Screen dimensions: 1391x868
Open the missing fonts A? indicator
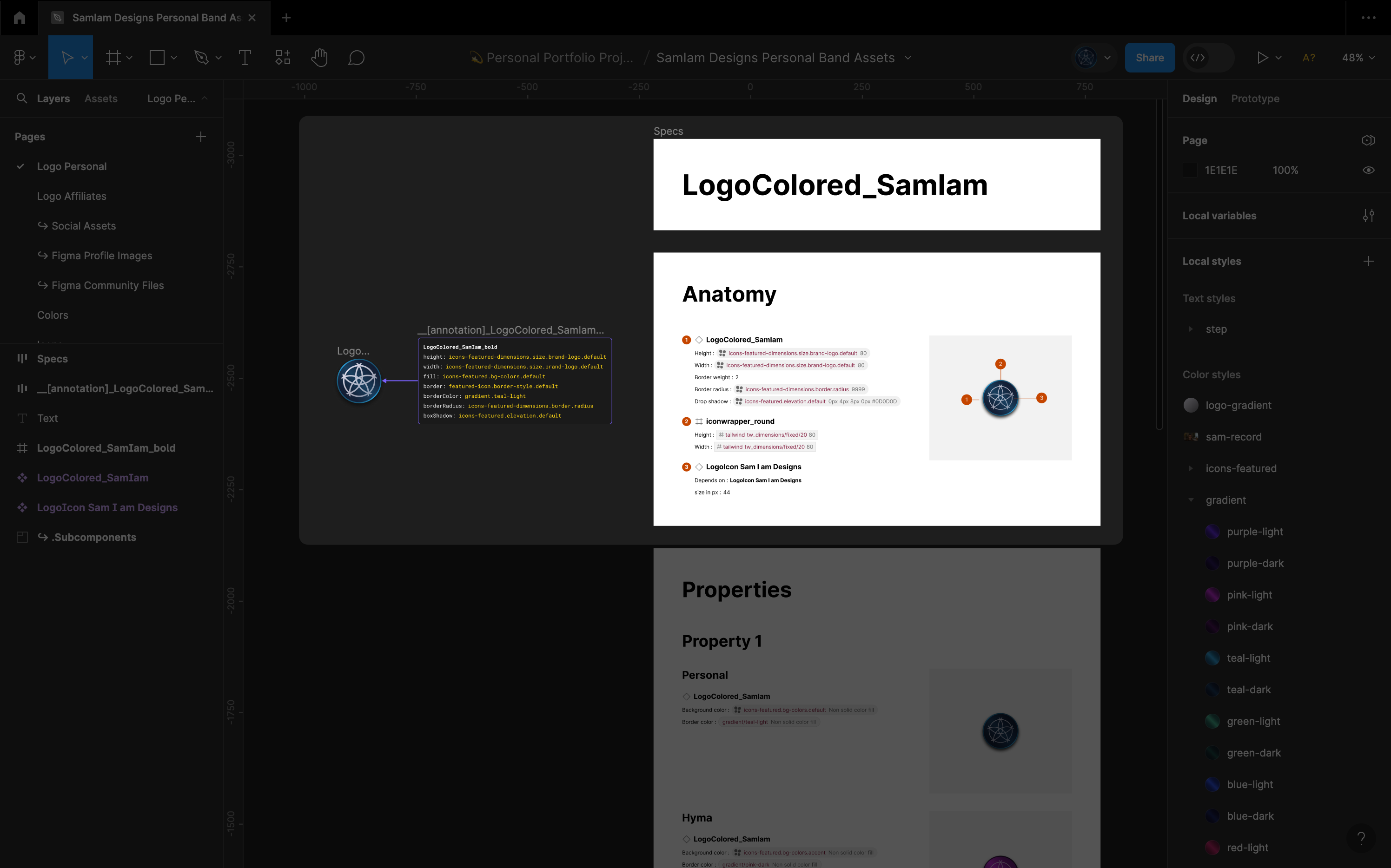1308,58
